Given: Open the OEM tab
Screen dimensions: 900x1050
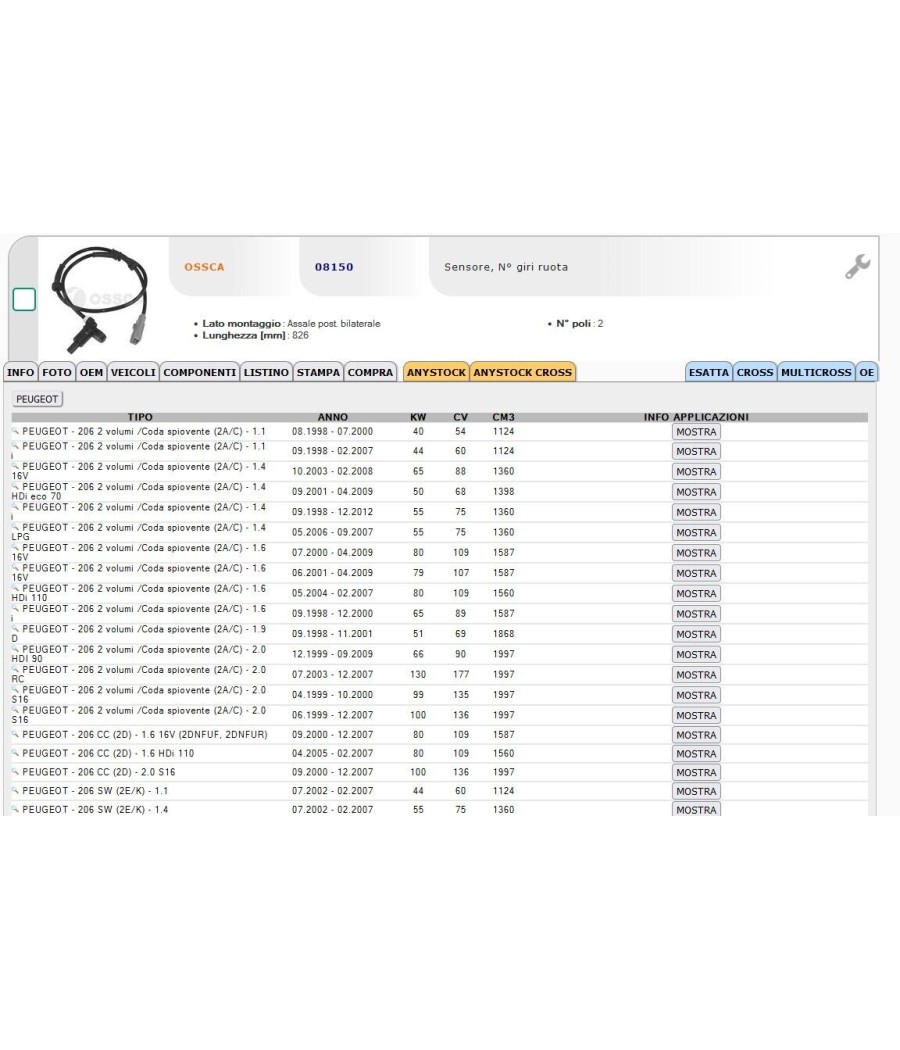Looking at the screenshot, I should click(x=91, y=372).
